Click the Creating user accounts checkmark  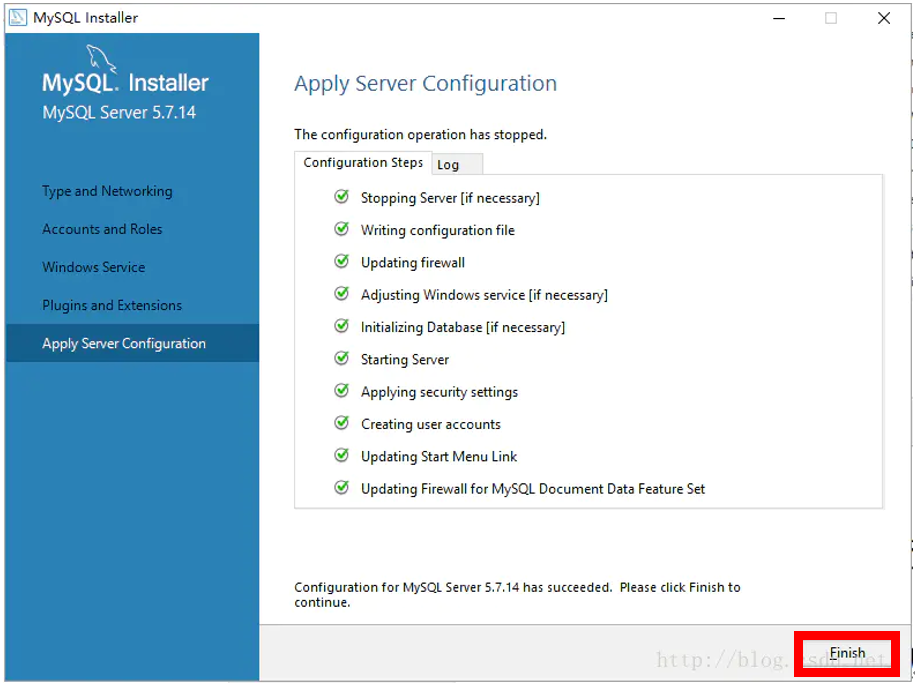tap(341, 424)
